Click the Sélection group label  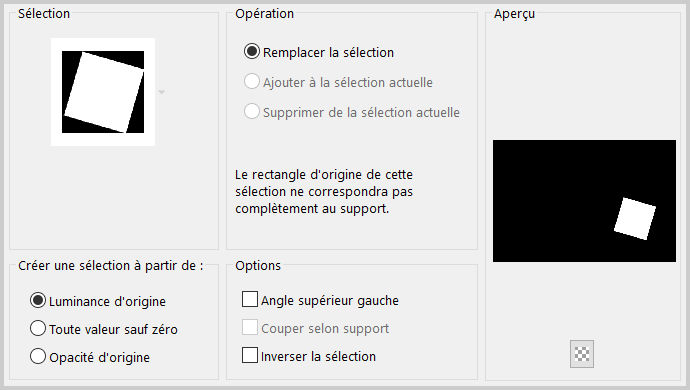click(x=44, y=14)
